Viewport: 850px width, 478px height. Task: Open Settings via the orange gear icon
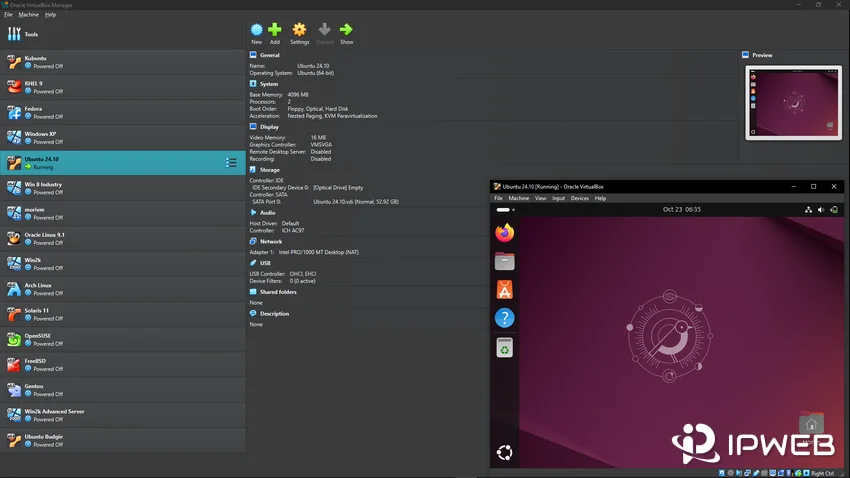tap(299, 29)
